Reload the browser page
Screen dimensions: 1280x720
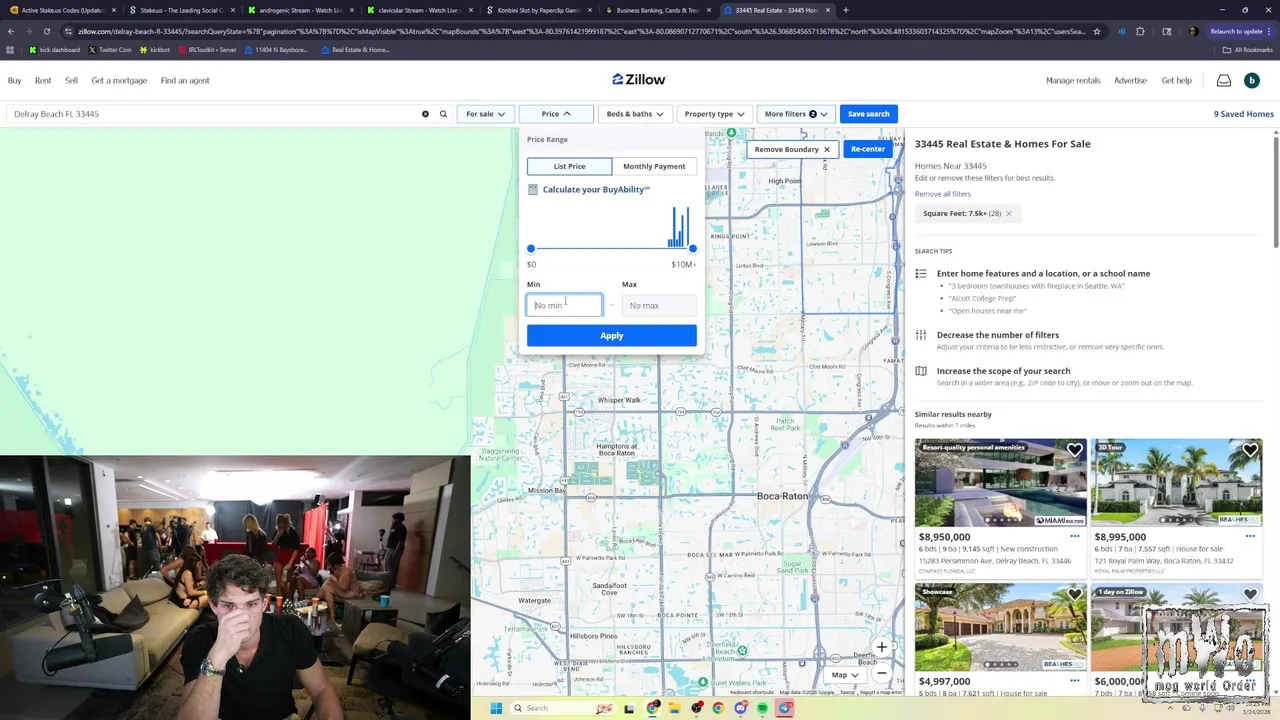(46, 31)
